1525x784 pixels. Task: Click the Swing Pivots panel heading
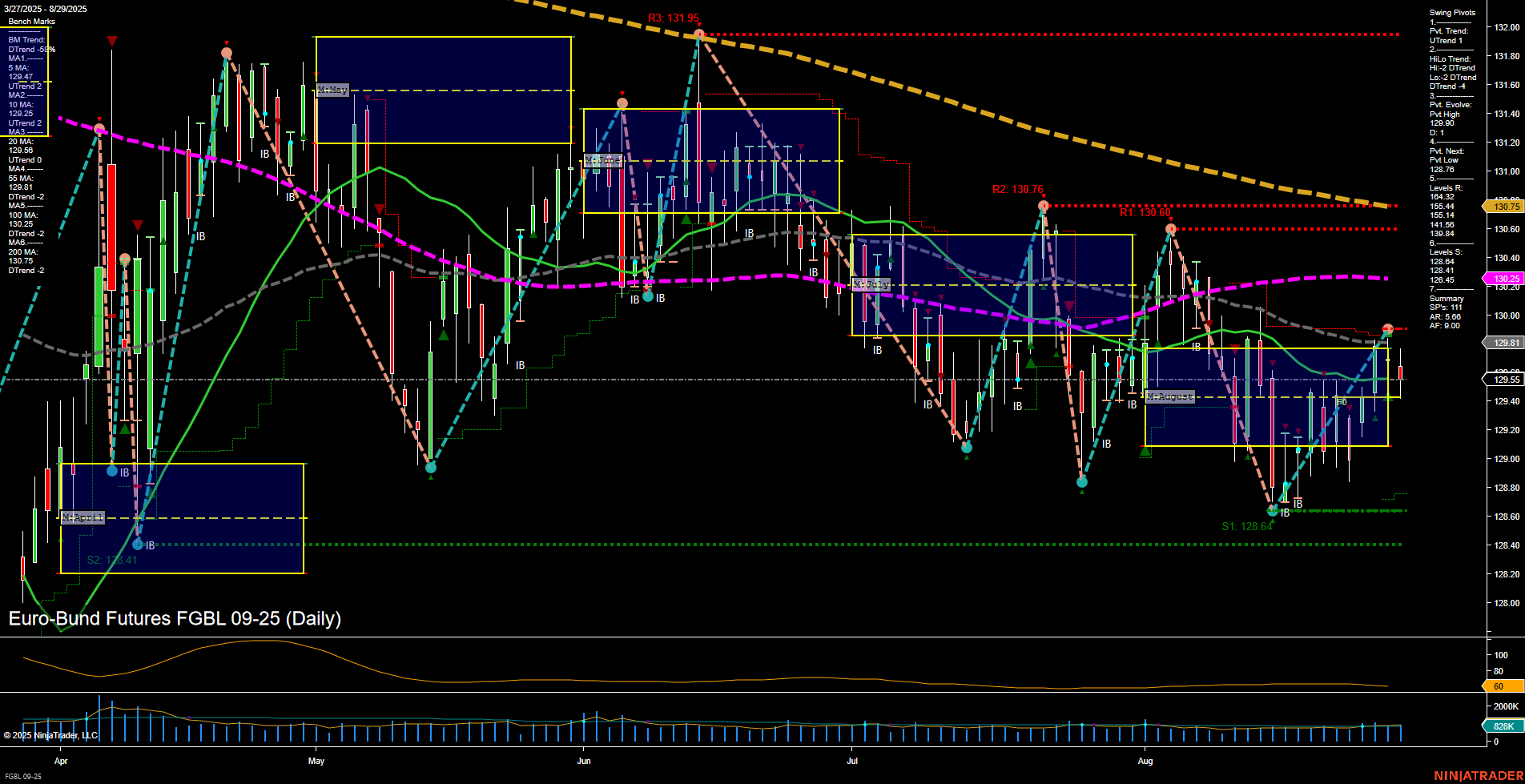(x=1452, y=13)
